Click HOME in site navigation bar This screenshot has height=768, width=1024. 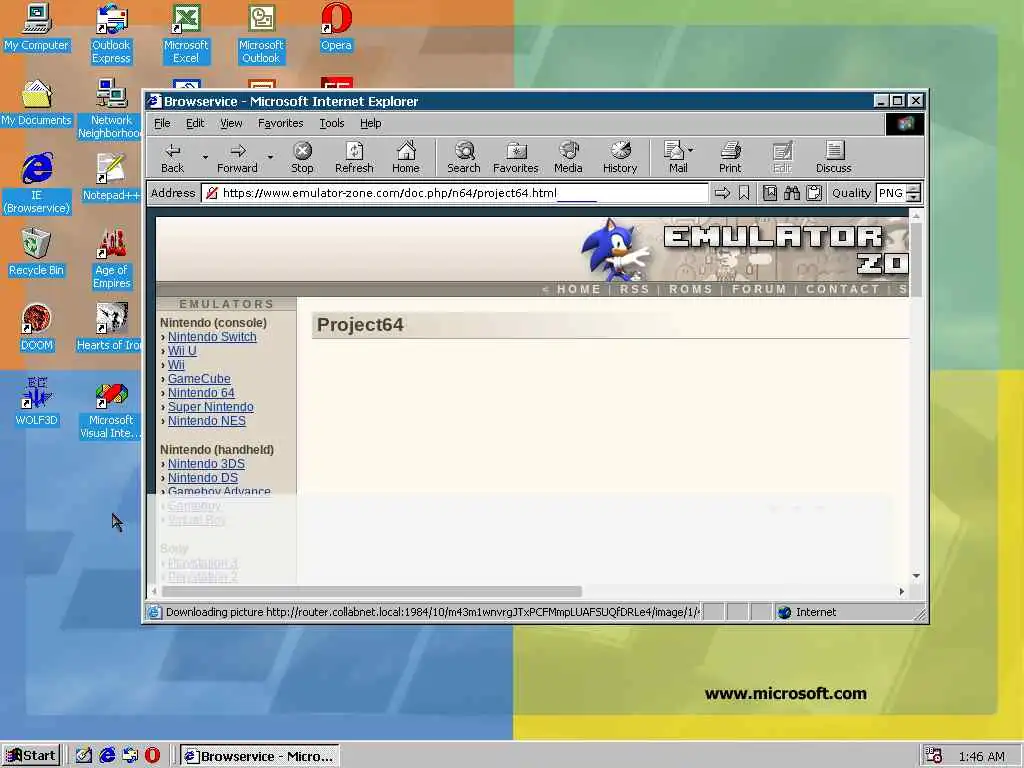579,289
